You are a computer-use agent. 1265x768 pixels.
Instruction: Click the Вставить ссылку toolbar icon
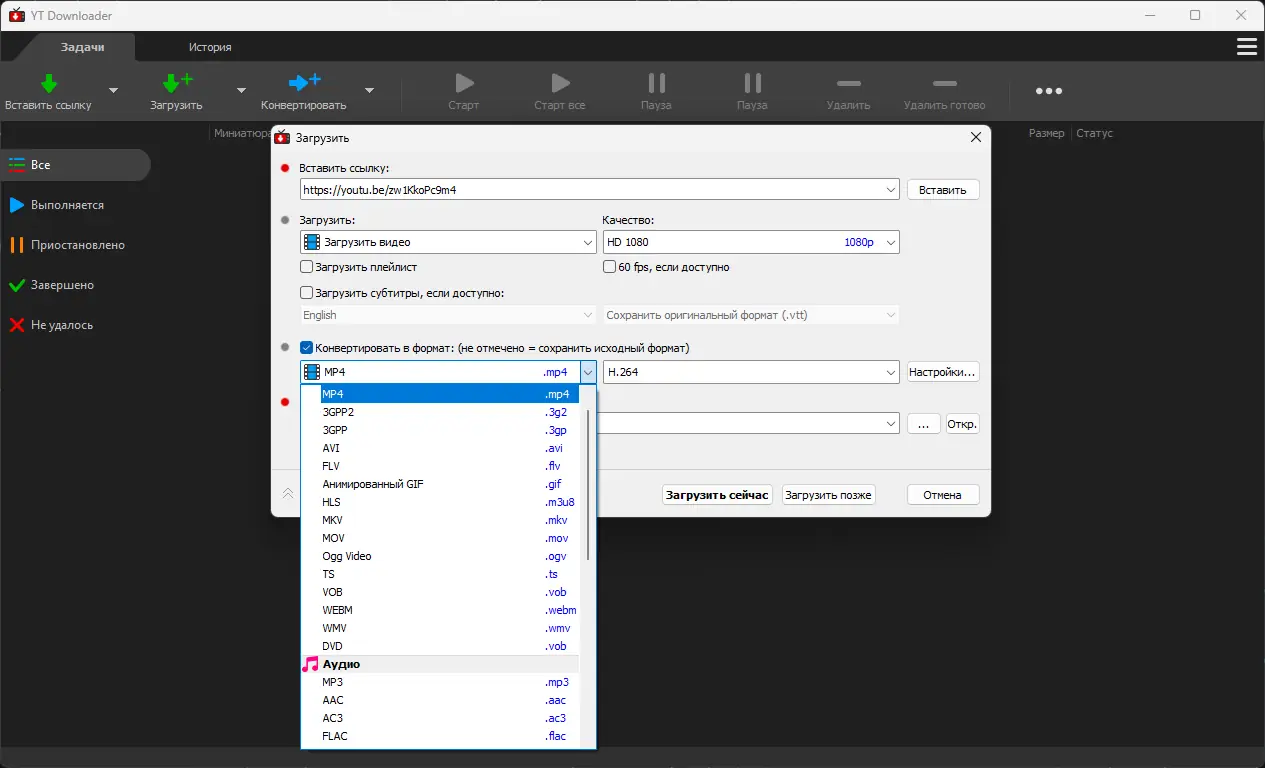point(48,83)
